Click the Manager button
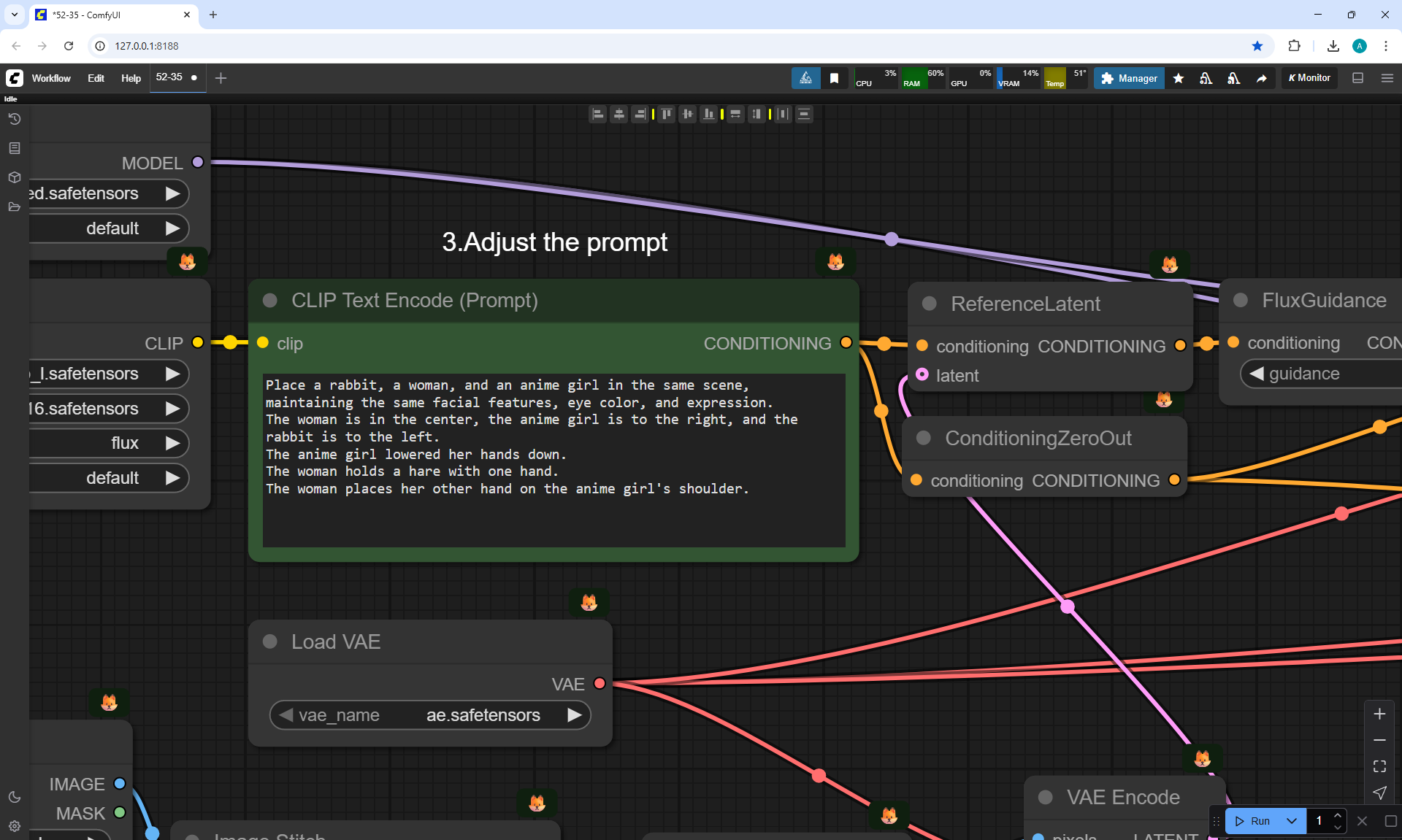The width and height of the screenshot is (1402, 840). point(1129,78)
